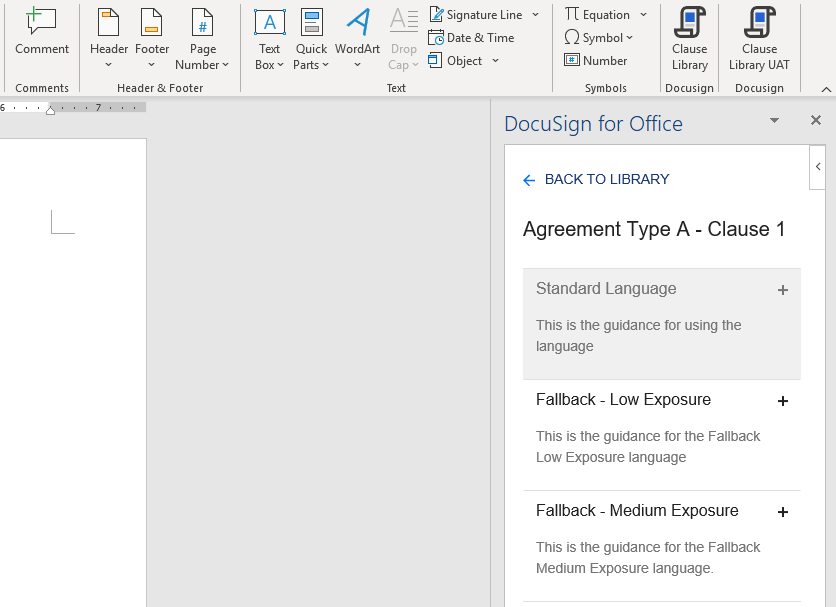Image resolution: width=836 pixels, height=607 pixels.
Task: Open the Object dropdown arrow
Action: click(x=494, y=60)
